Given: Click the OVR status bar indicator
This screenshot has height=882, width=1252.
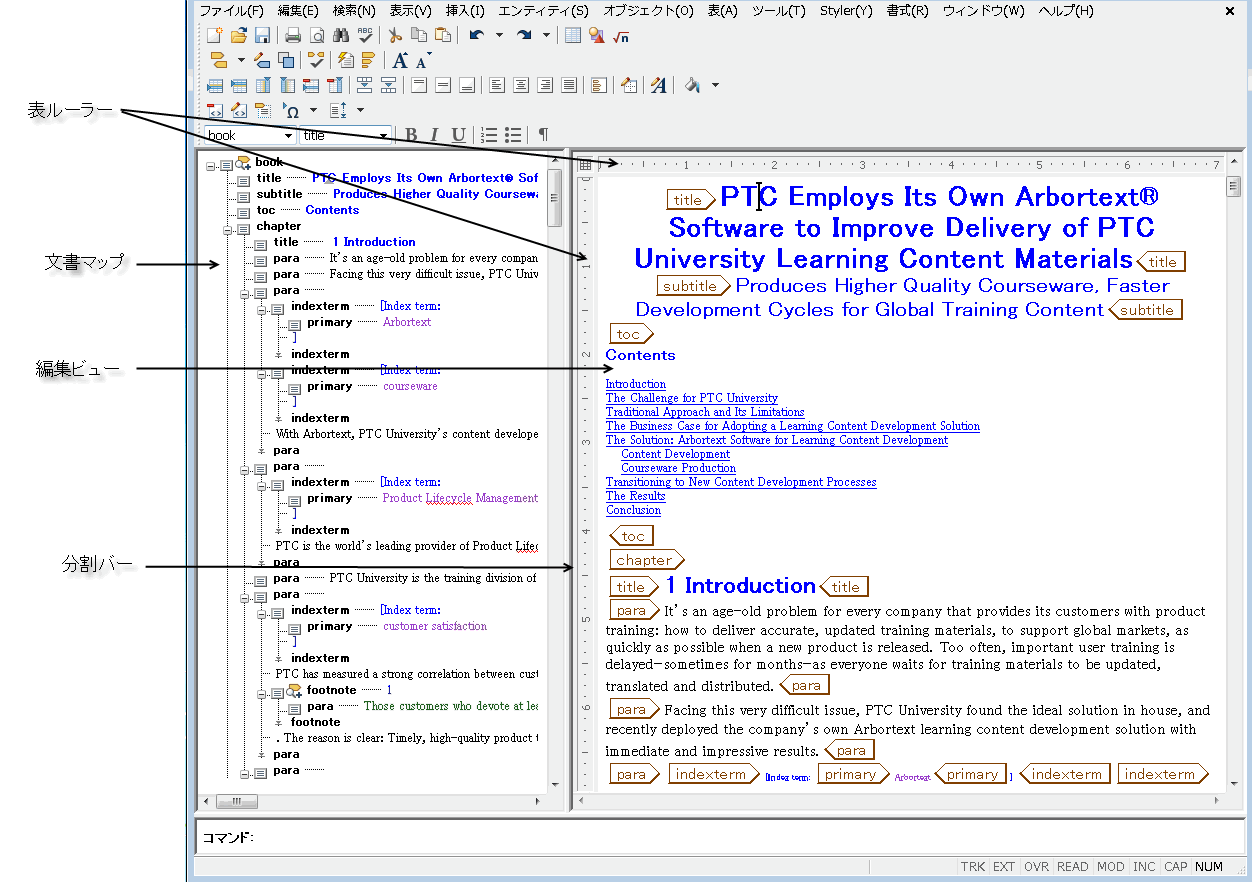Looking at the screenshot, I should pos(1036,867).
